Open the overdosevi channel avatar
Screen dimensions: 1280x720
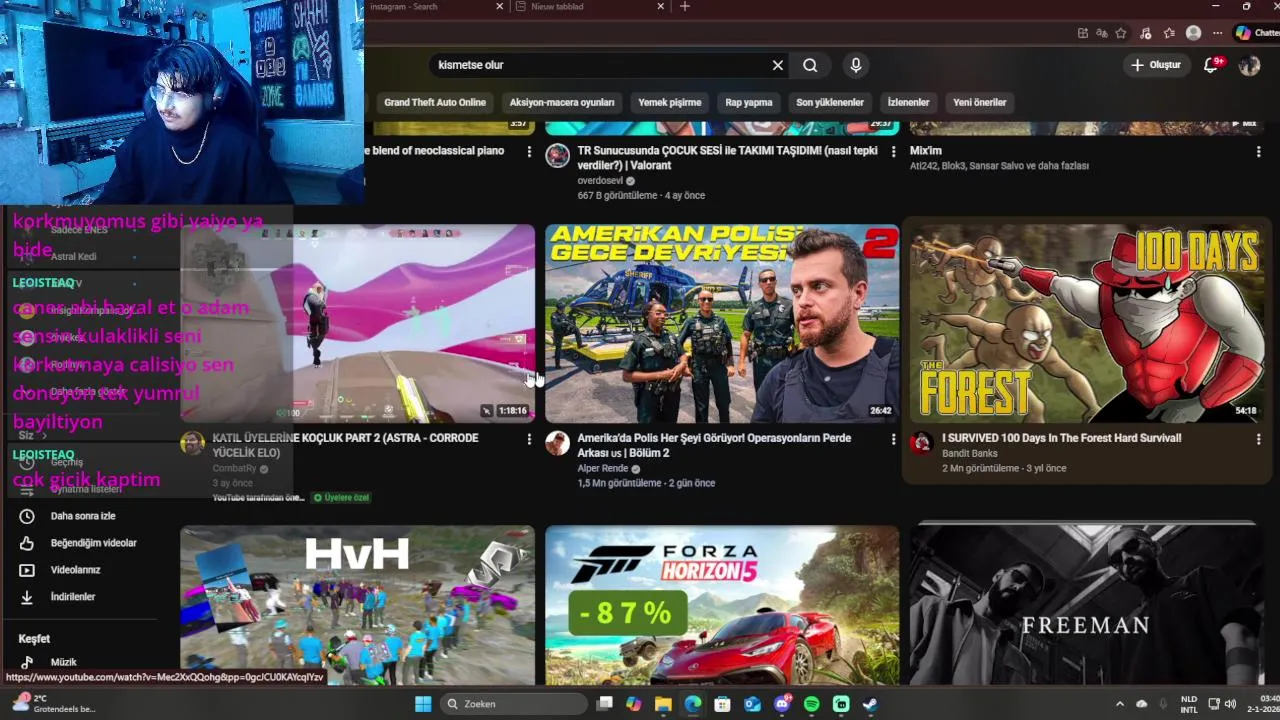(x=557, y=156)
